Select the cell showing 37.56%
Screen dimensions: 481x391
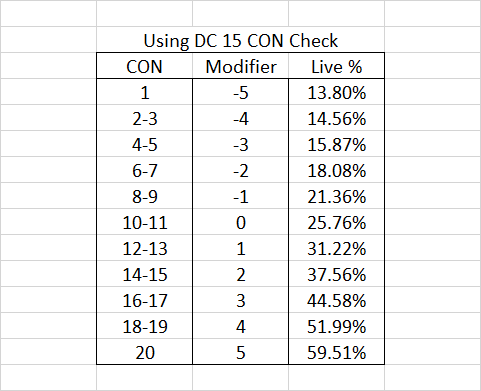click(336, 274)
